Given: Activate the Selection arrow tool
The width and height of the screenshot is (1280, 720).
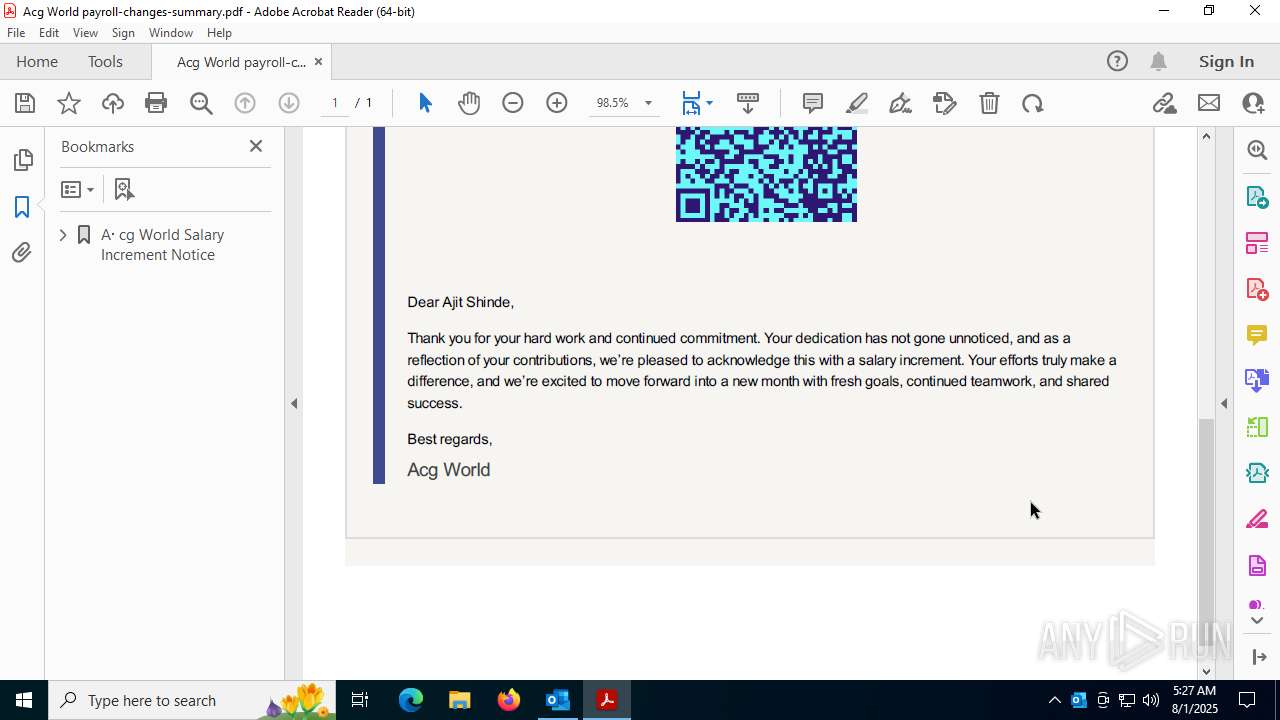Looking at the screenshot, I should (x=425, y=103).
